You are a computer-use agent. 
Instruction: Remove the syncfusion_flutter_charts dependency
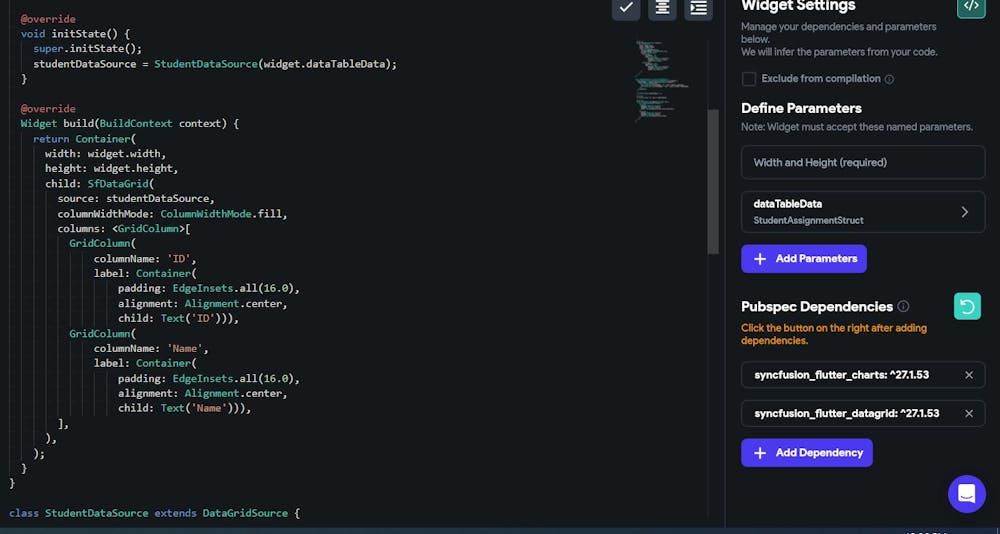point(969,375)
